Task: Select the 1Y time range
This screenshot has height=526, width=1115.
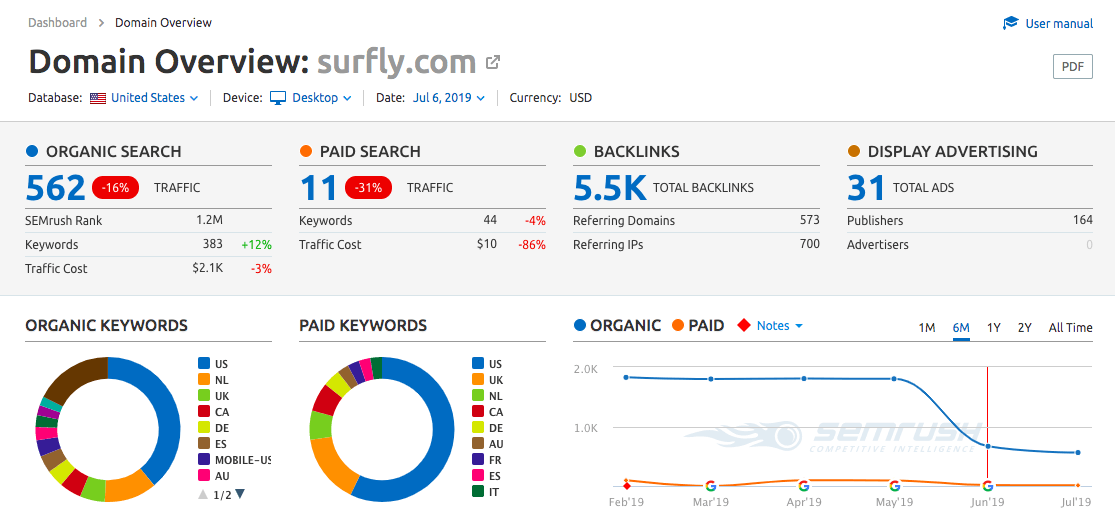Action: [994, 328]
